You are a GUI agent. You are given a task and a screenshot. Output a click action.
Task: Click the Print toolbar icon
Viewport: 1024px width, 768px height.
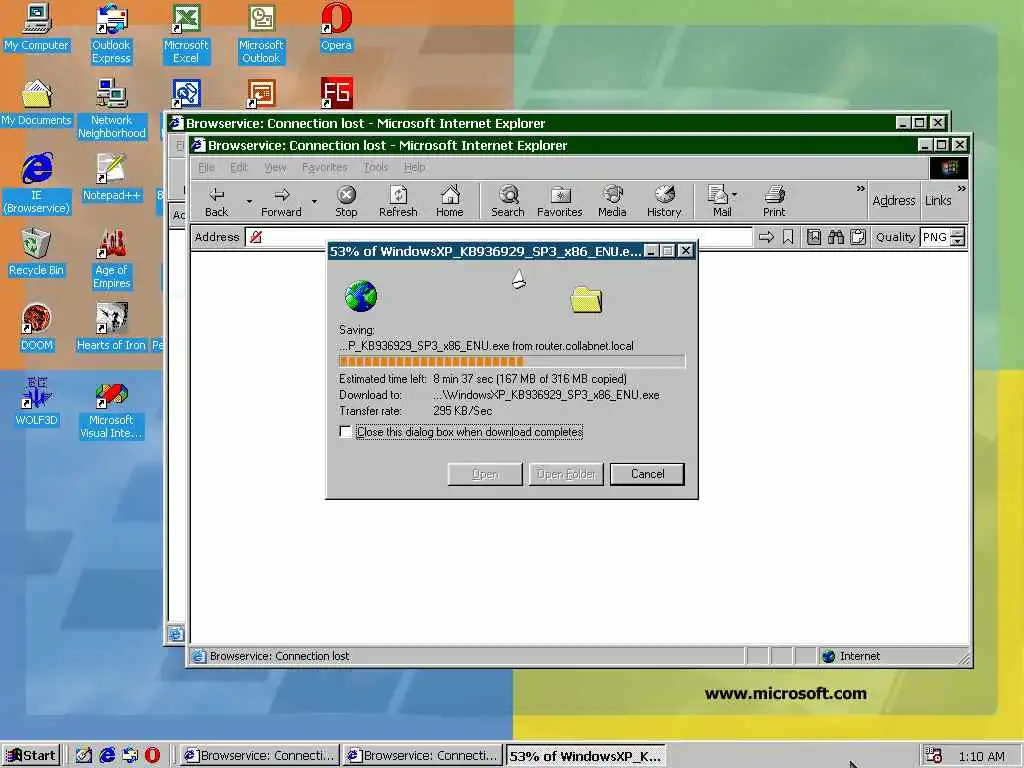(774, 201)
